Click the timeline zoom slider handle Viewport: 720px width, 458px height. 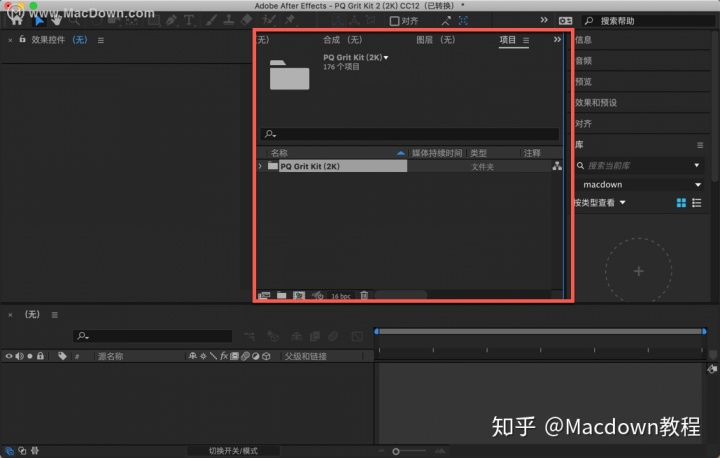(x=396, y=452)
